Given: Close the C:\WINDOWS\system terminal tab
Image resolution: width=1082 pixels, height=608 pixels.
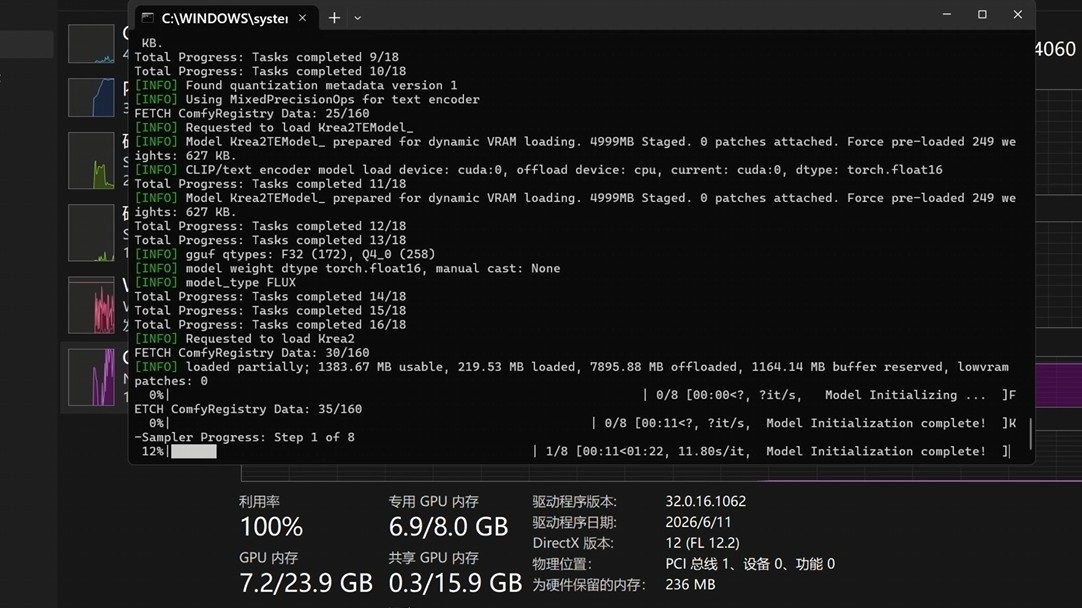Looking at the screenshot, I should coord(302,18).
